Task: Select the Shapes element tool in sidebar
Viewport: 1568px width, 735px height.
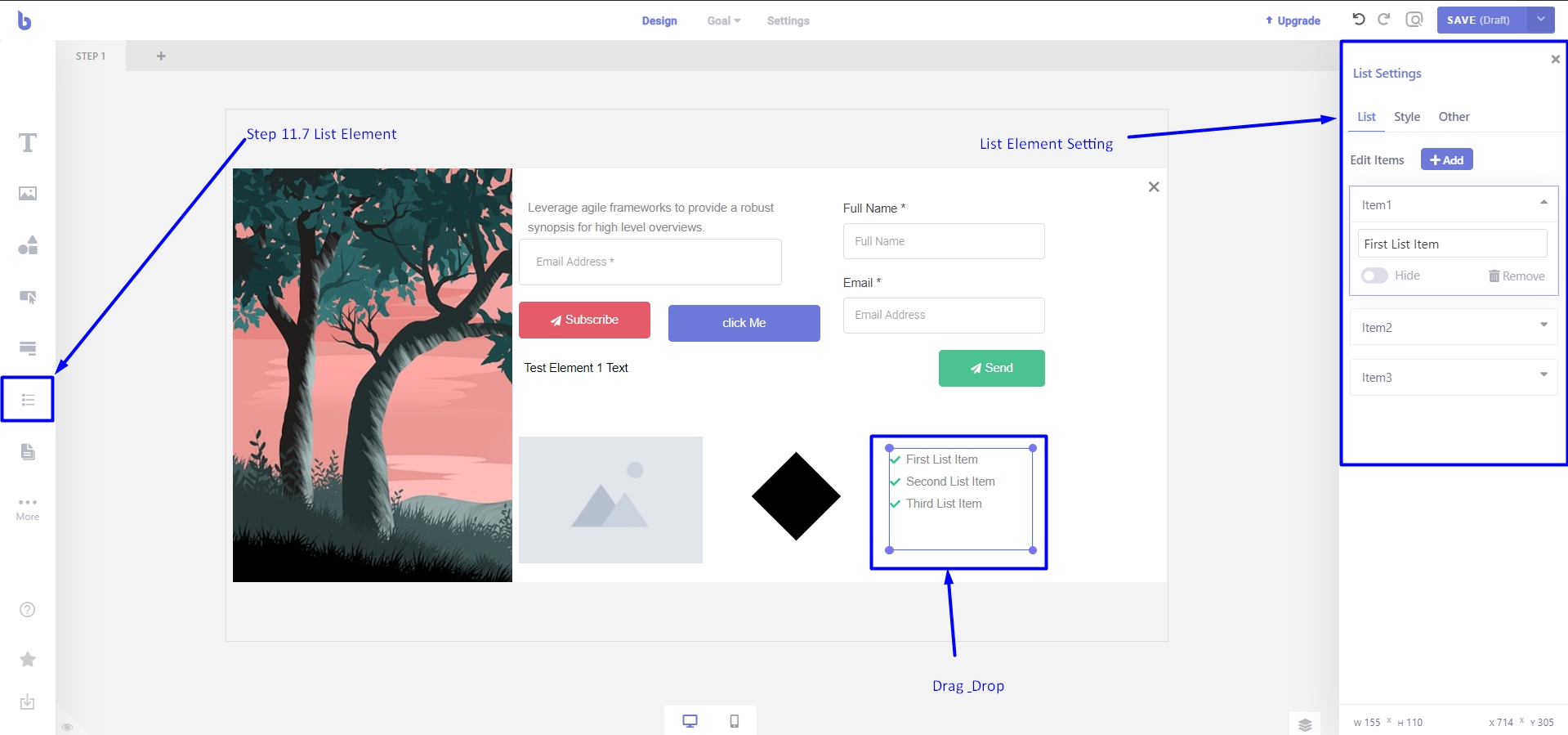Action: [28, 245]
